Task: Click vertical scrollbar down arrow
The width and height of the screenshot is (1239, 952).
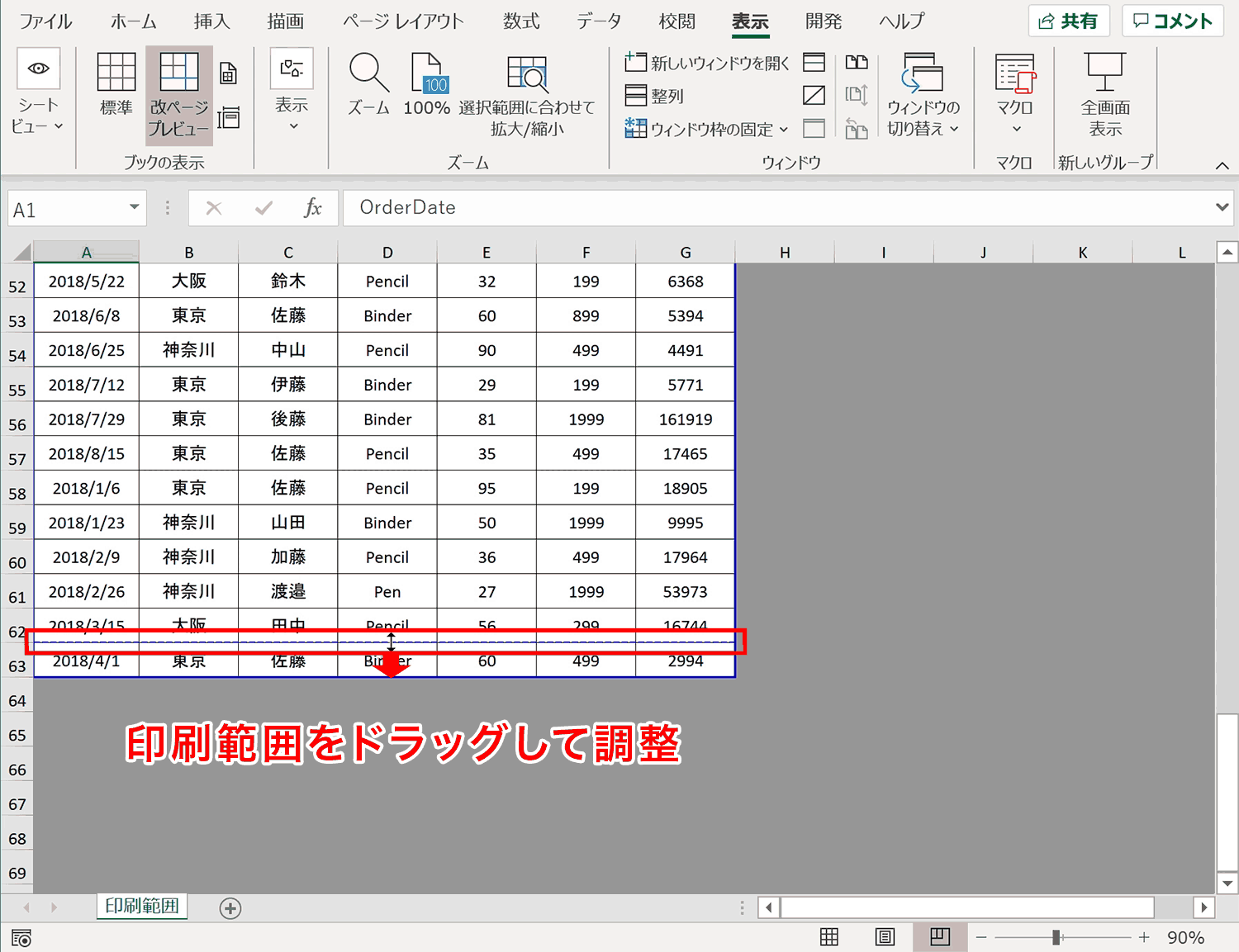Action: pos(1227,883)
